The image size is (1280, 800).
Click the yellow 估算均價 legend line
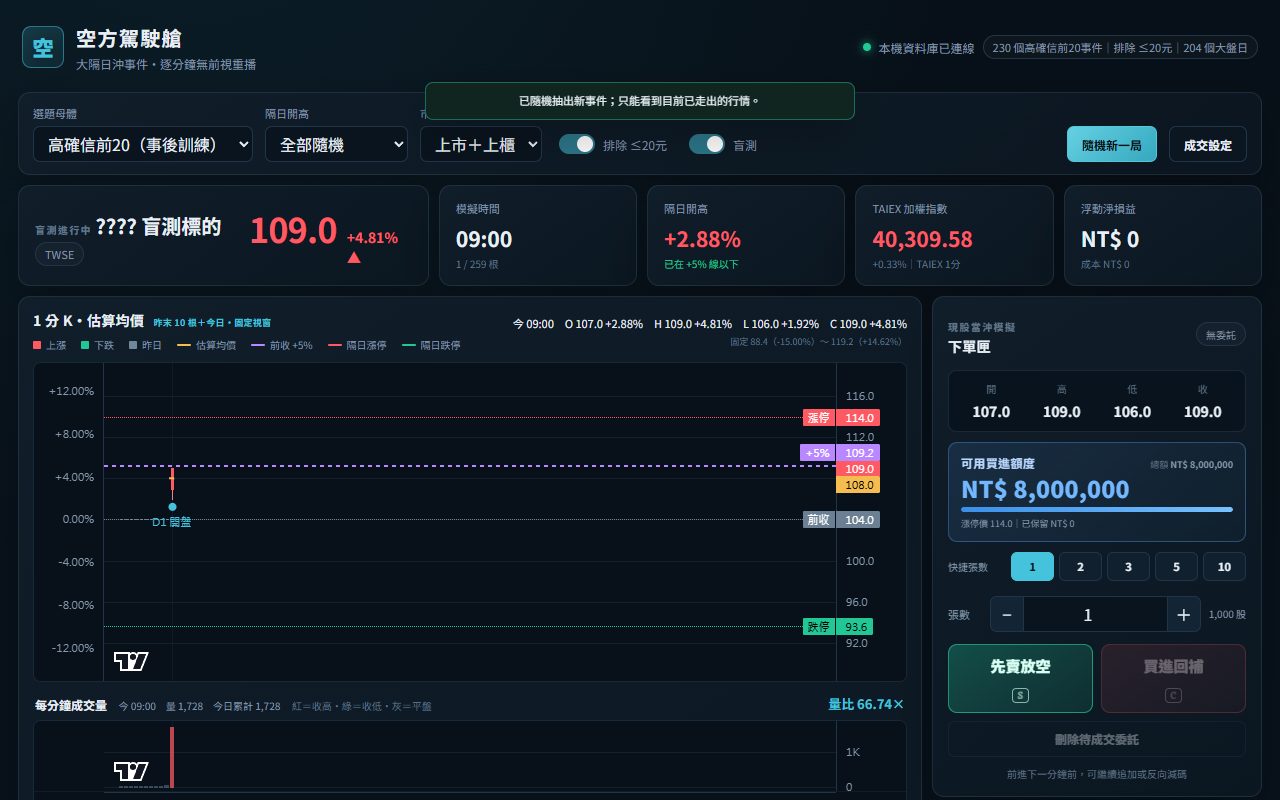point(183,345)
